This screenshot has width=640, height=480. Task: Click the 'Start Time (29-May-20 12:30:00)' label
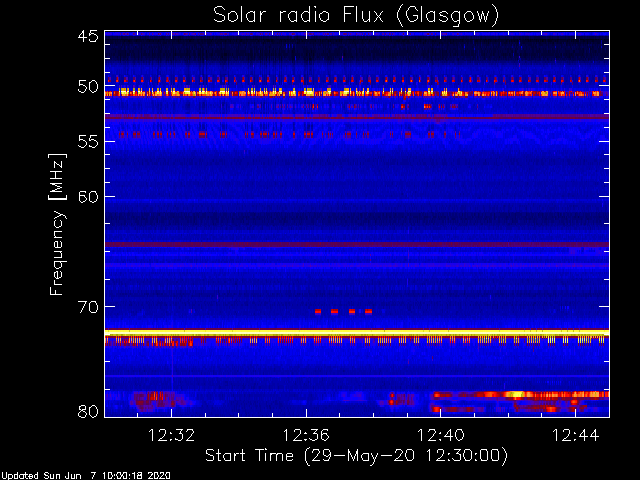[356, 456]
